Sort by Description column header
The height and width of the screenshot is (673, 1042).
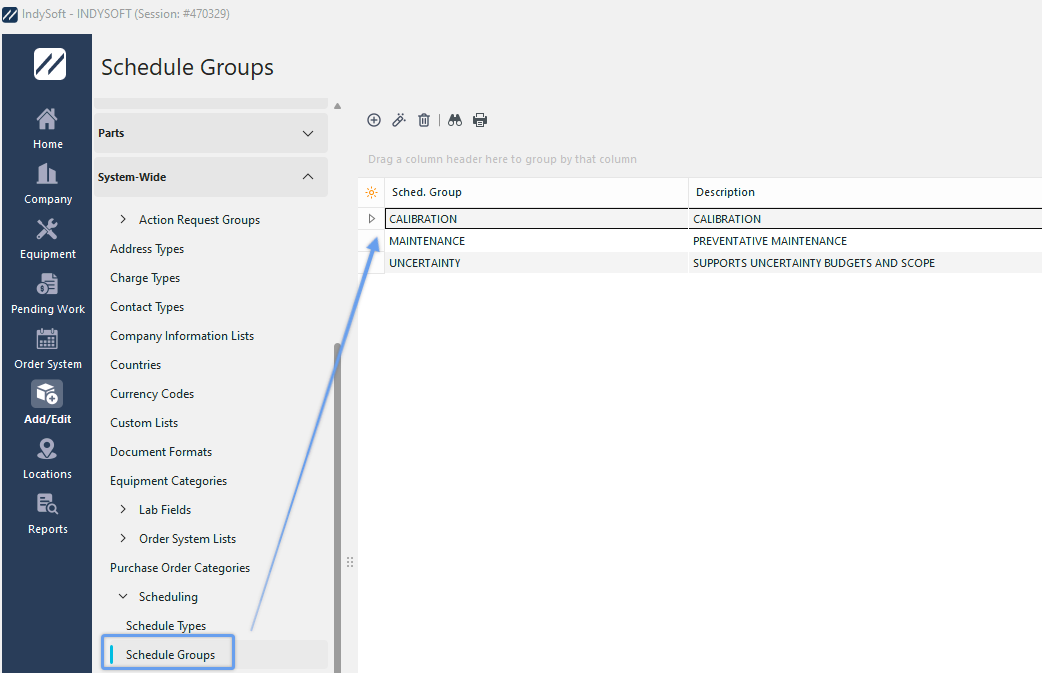pyautogui.click(x=865, y=193)
